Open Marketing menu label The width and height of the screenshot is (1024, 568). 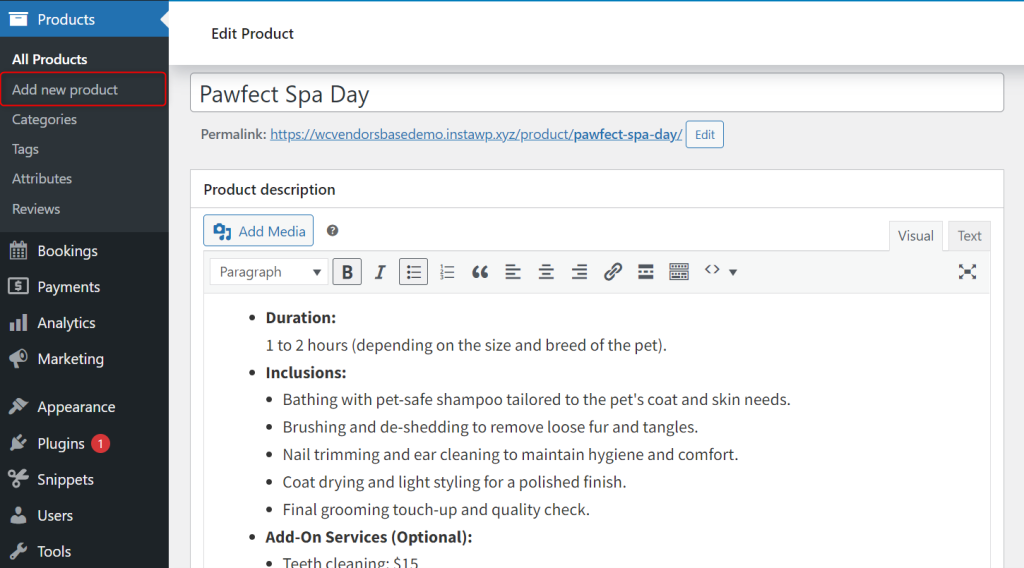71,358
